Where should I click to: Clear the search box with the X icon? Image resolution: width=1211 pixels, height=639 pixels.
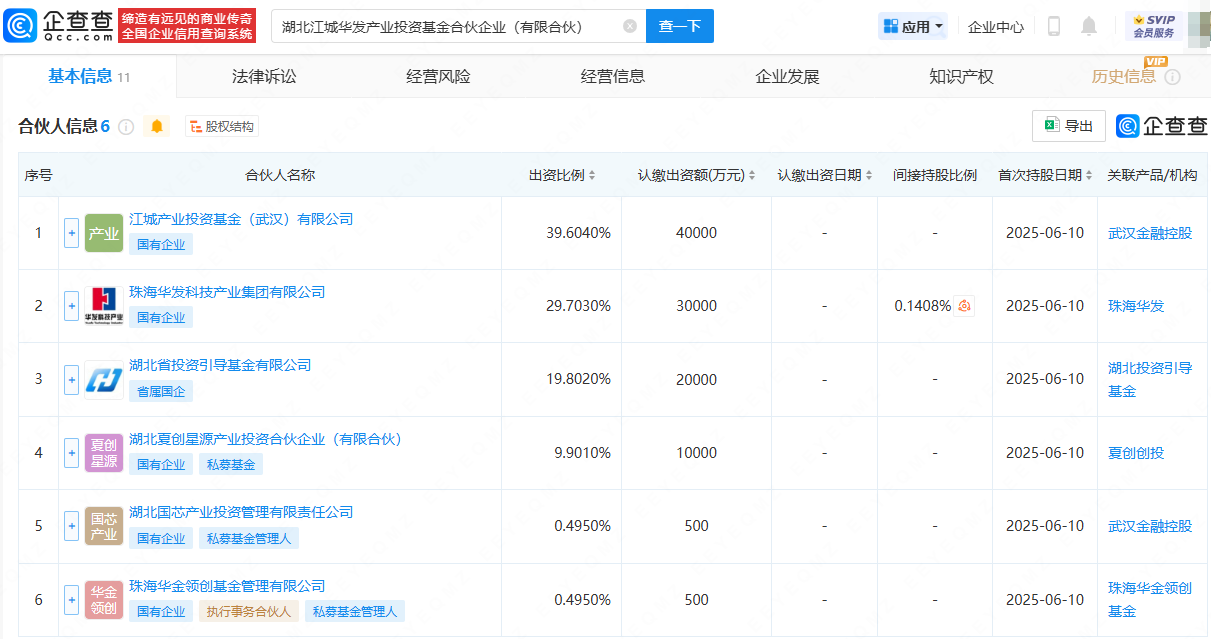pyautogui.click(x=629, y=27)
